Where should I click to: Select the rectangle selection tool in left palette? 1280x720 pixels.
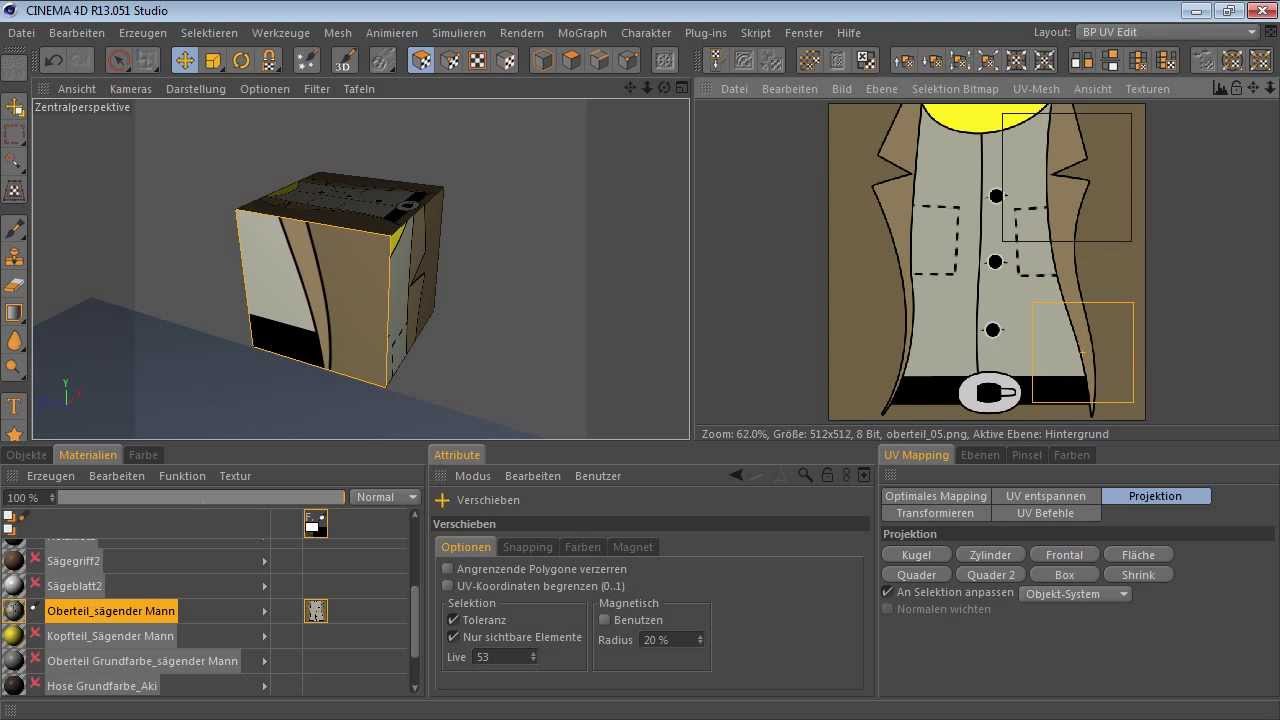click(14, 134)
